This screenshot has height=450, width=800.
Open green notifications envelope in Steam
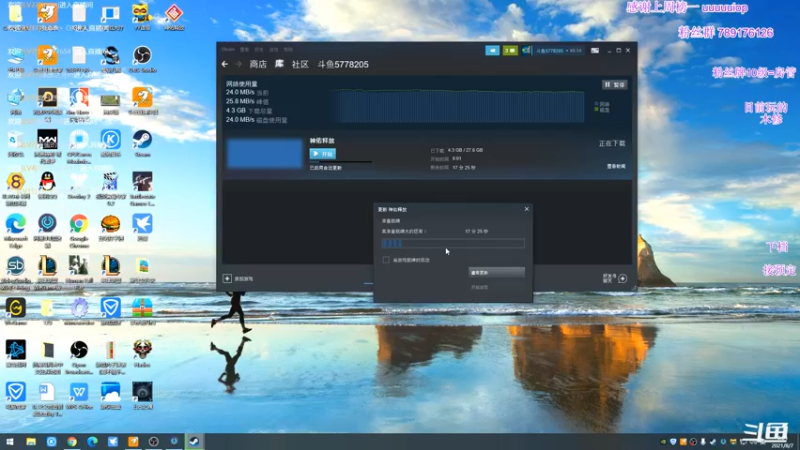tap(510, 51)
